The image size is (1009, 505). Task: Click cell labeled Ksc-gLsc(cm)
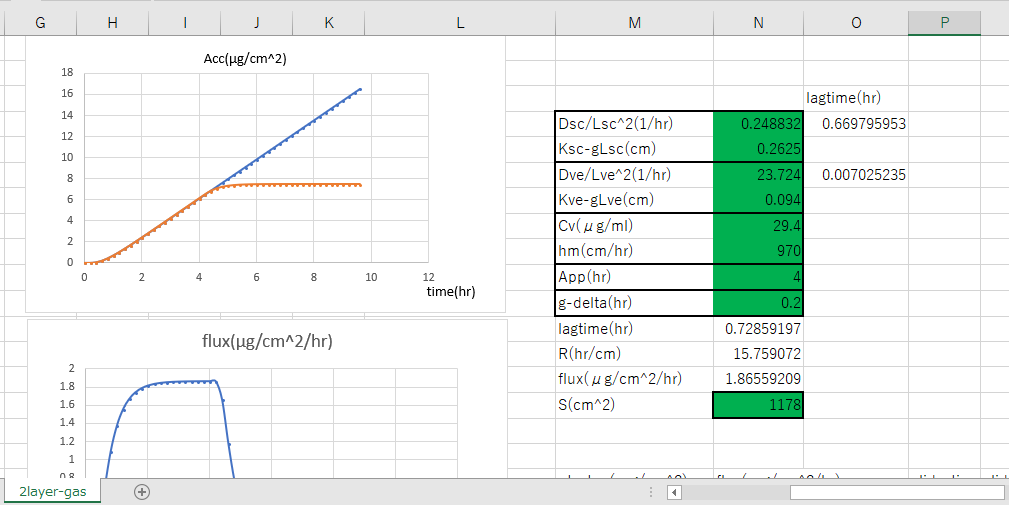pos(634,149)
